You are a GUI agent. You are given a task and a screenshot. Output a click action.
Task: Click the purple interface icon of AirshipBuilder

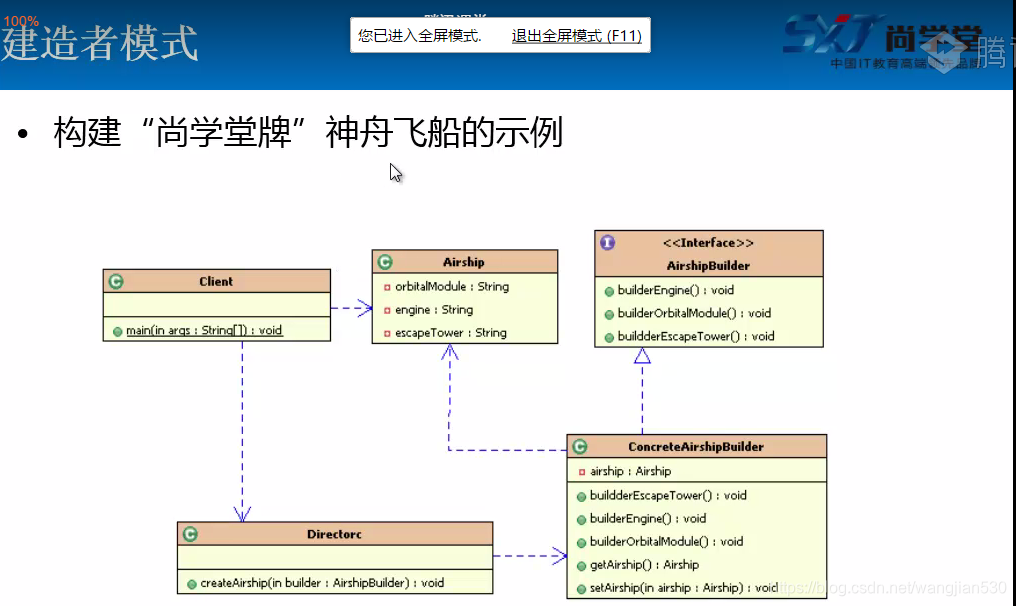pos(607,242)
